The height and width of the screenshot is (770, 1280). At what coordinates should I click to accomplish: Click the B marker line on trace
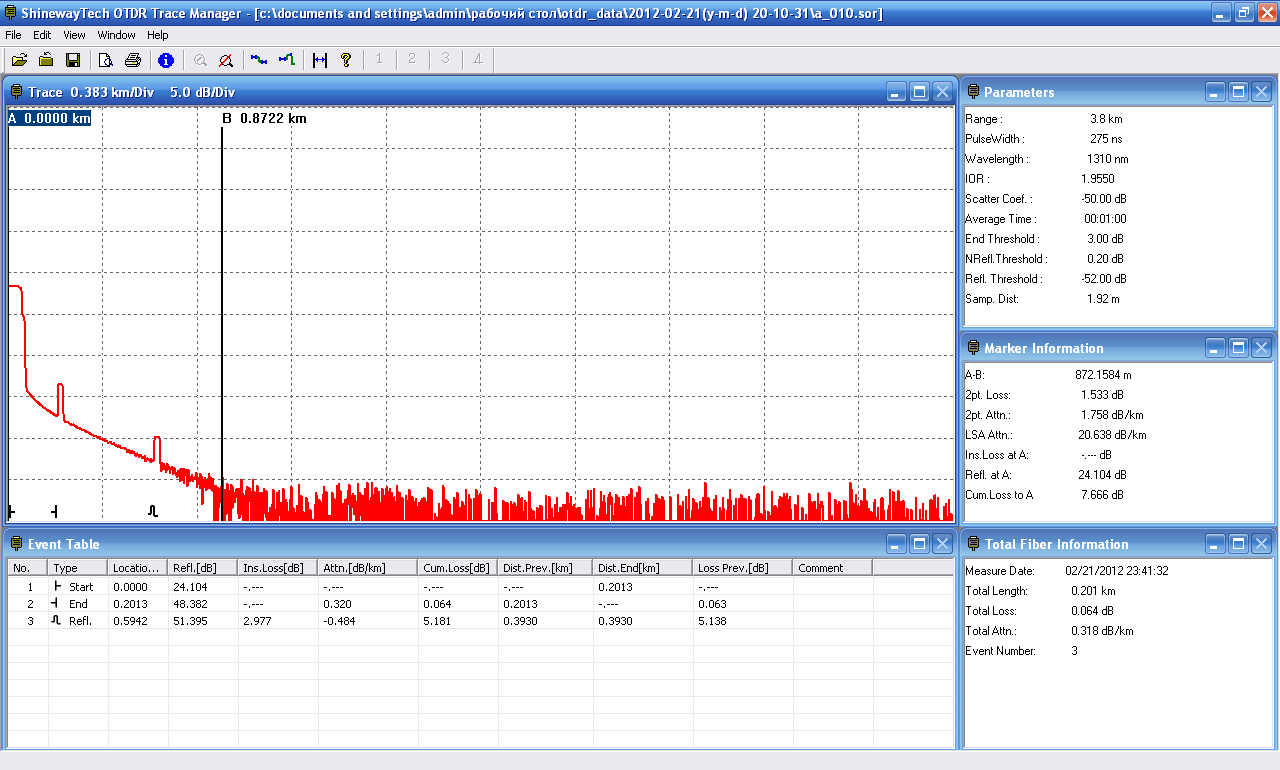(x=222, y=300)
